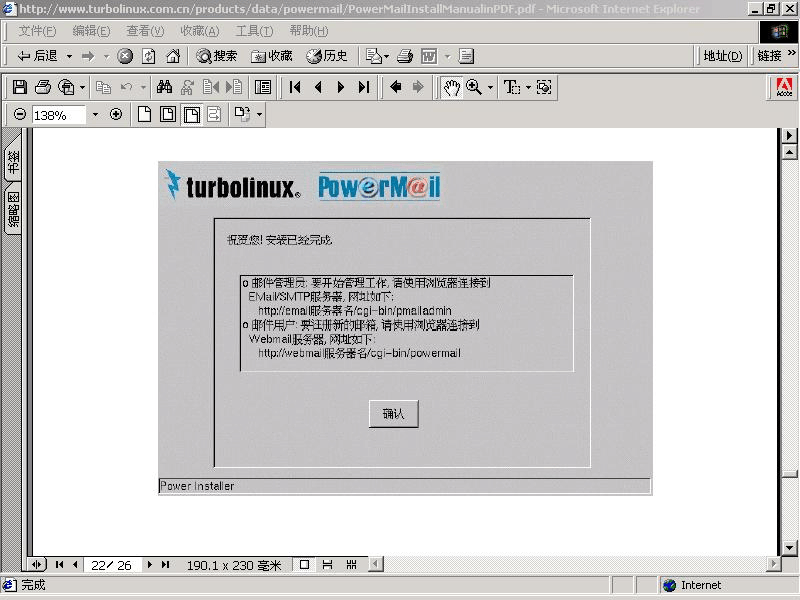800x600 pixels.
Task: Click the vertical scrollbar down arrow
Action: pos(789,548)
